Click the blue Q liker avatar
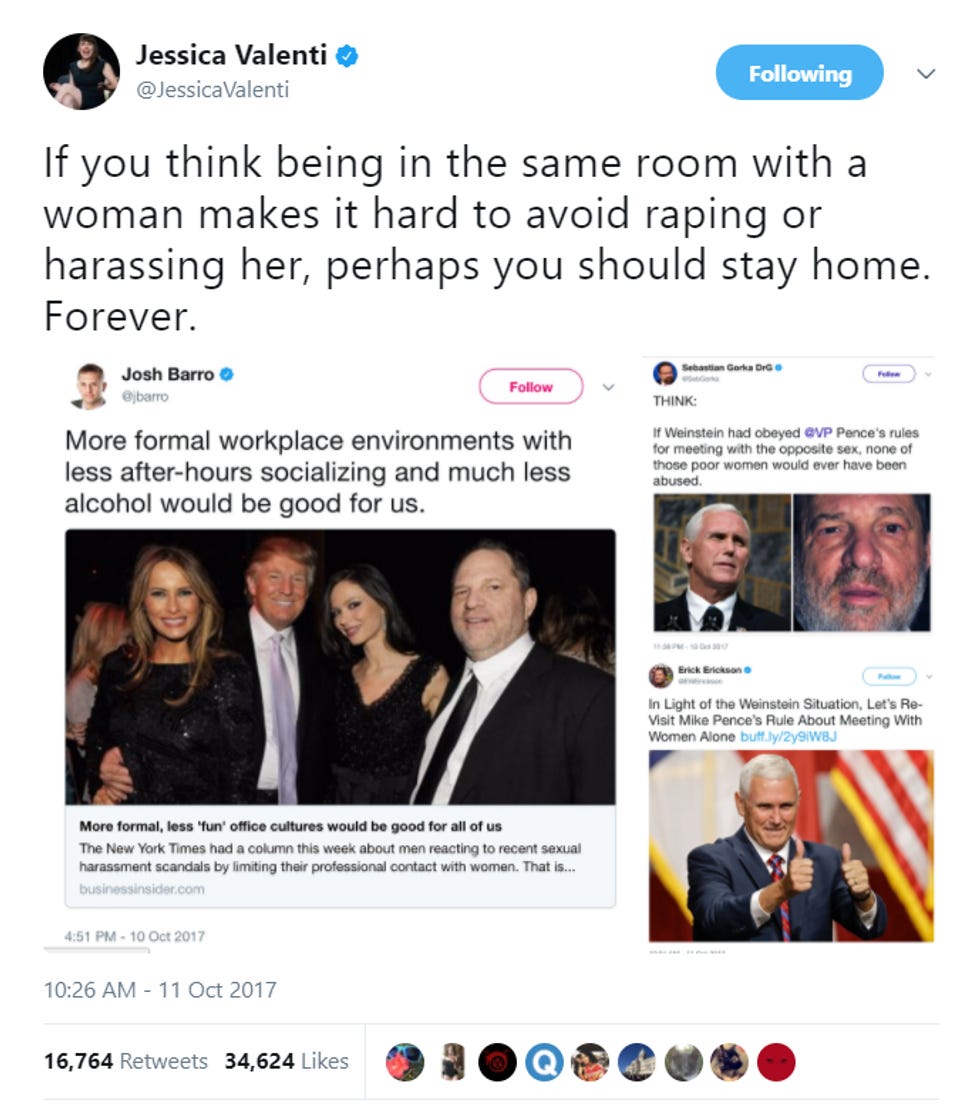The image size is (980, 1104). point(544,1062)
